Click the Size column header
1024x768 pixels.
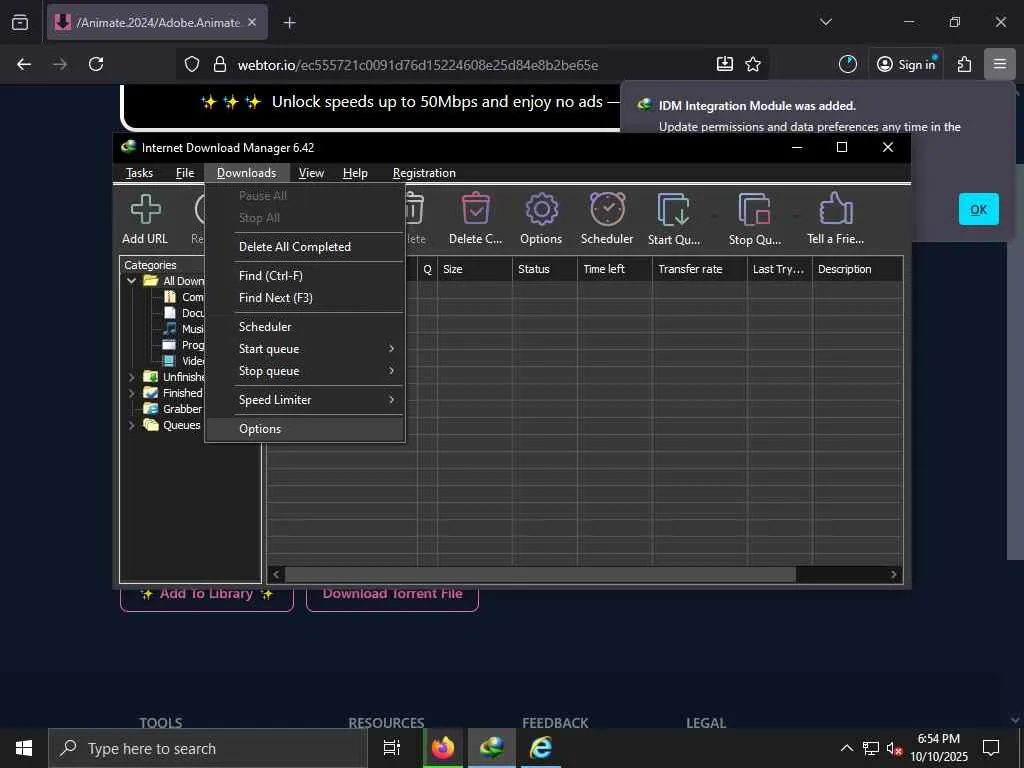pos(474,269)
